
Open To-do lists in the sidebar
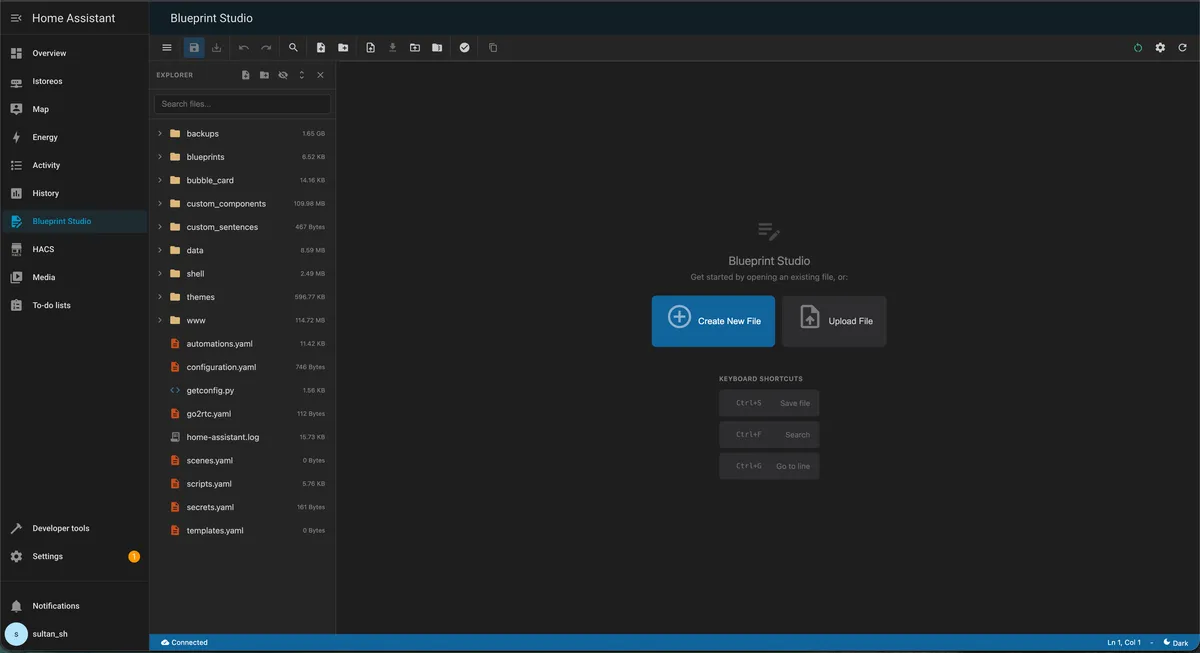(74, 305)
